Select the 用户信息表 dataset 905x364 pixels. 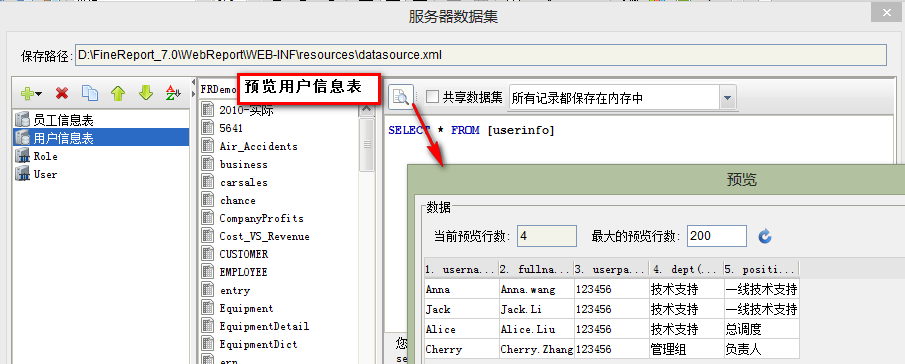(x=101, y=137)
